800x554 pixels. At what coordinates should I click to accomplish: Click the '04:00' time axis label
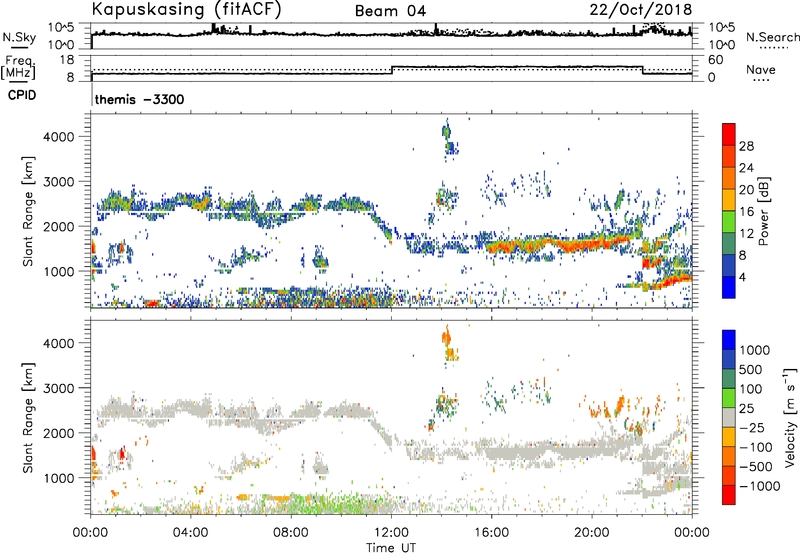click(x=190, y=533)
